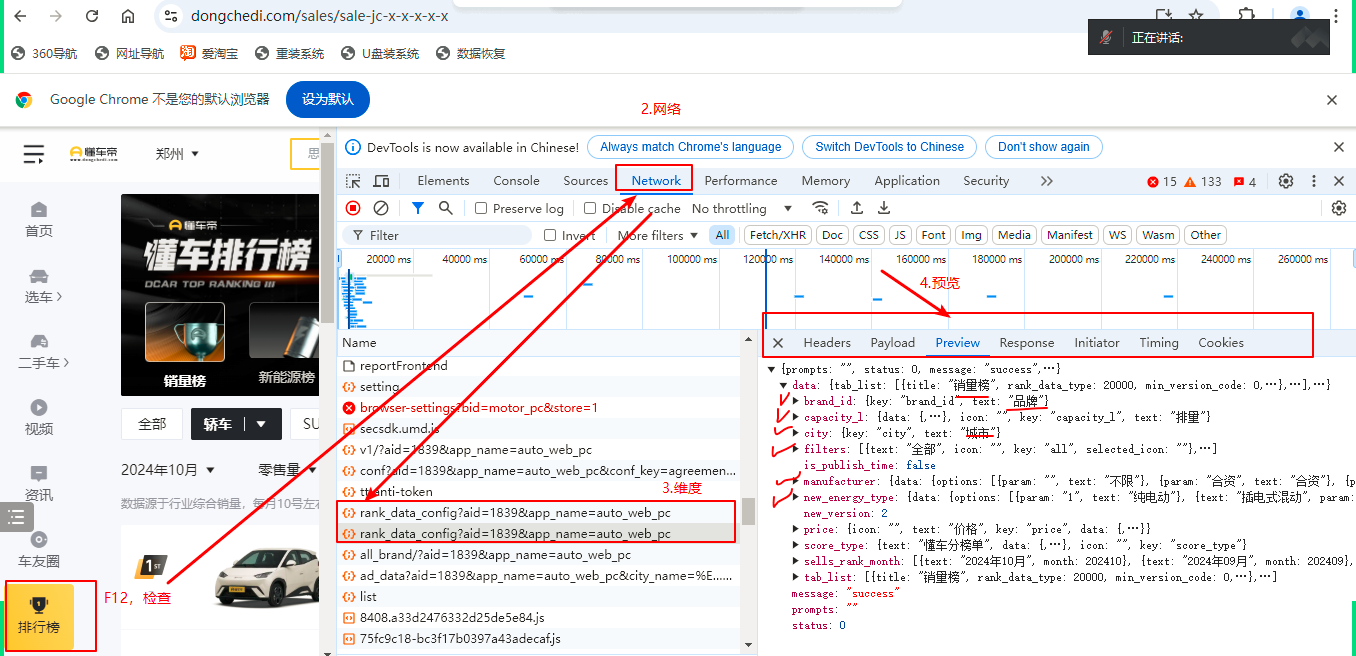Open the 零售量 dropdown
This screenshot has width=1356, height=656.
[x=286, y=470]
